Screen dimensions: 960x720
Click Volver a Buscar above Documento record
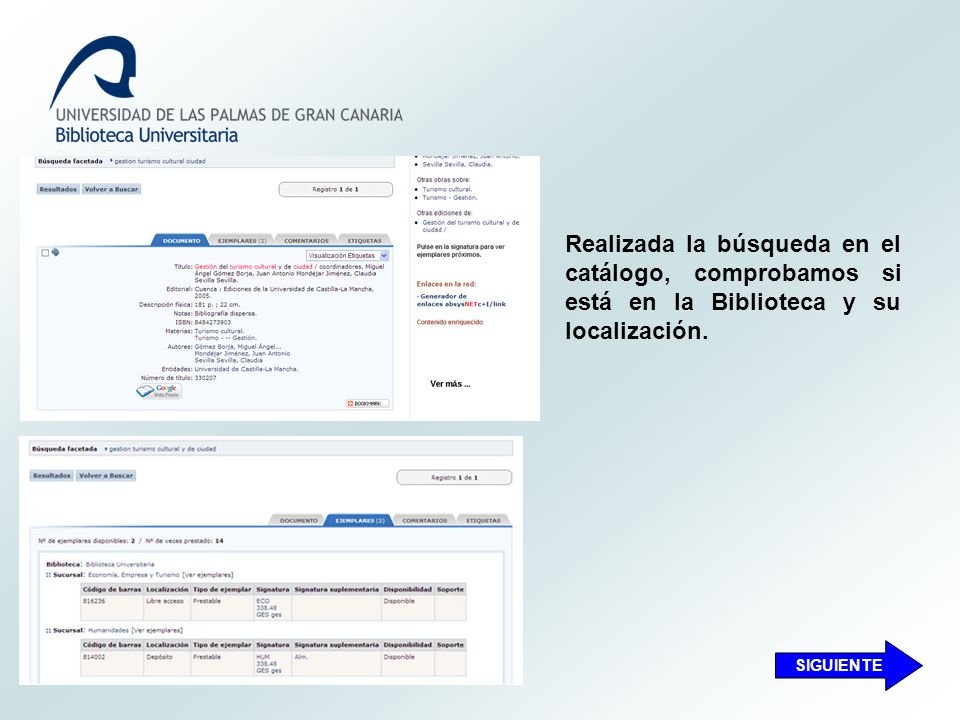111,189
